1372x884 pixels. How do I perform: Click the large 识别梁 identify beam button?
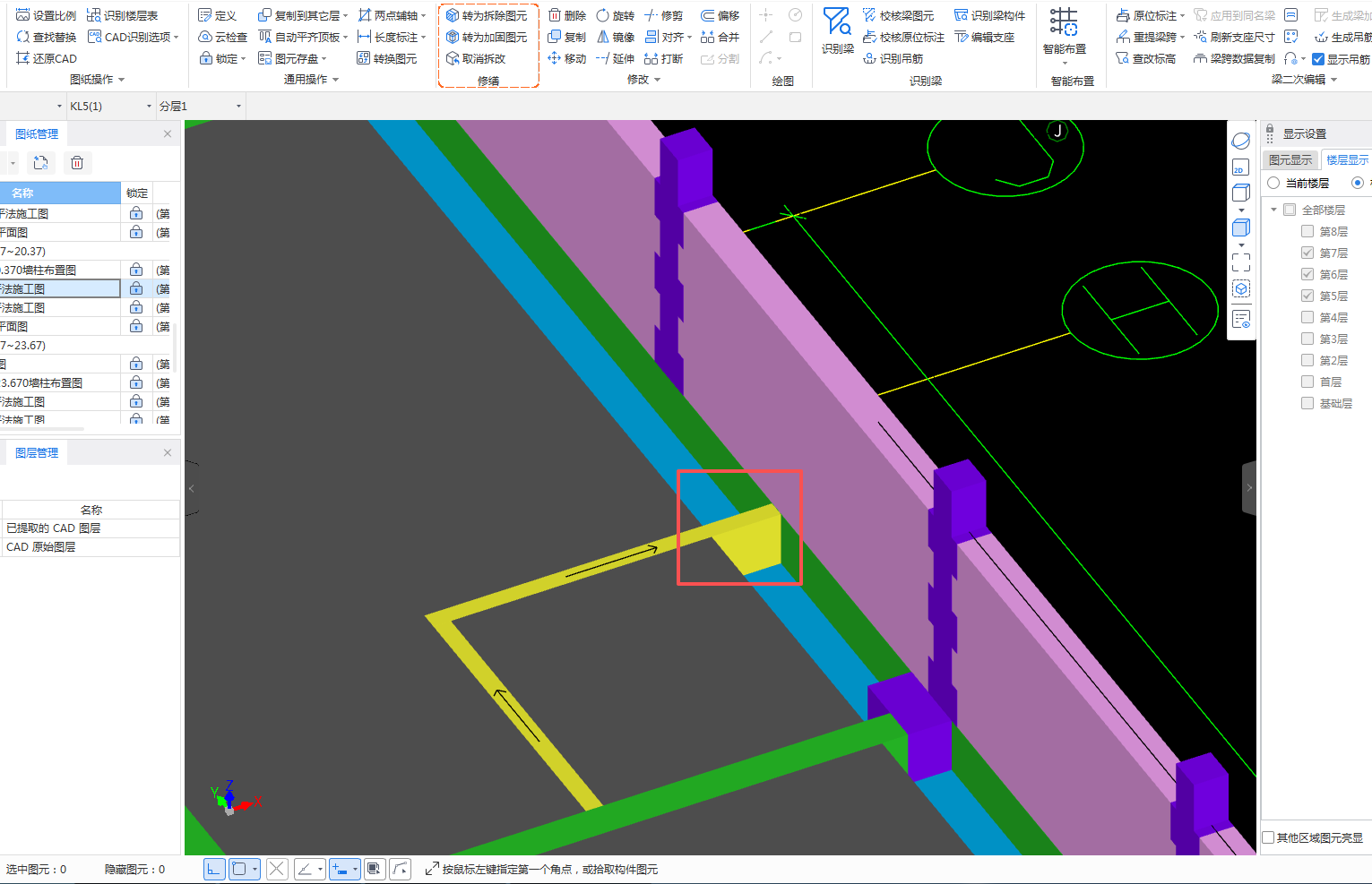tap(837, 31)
